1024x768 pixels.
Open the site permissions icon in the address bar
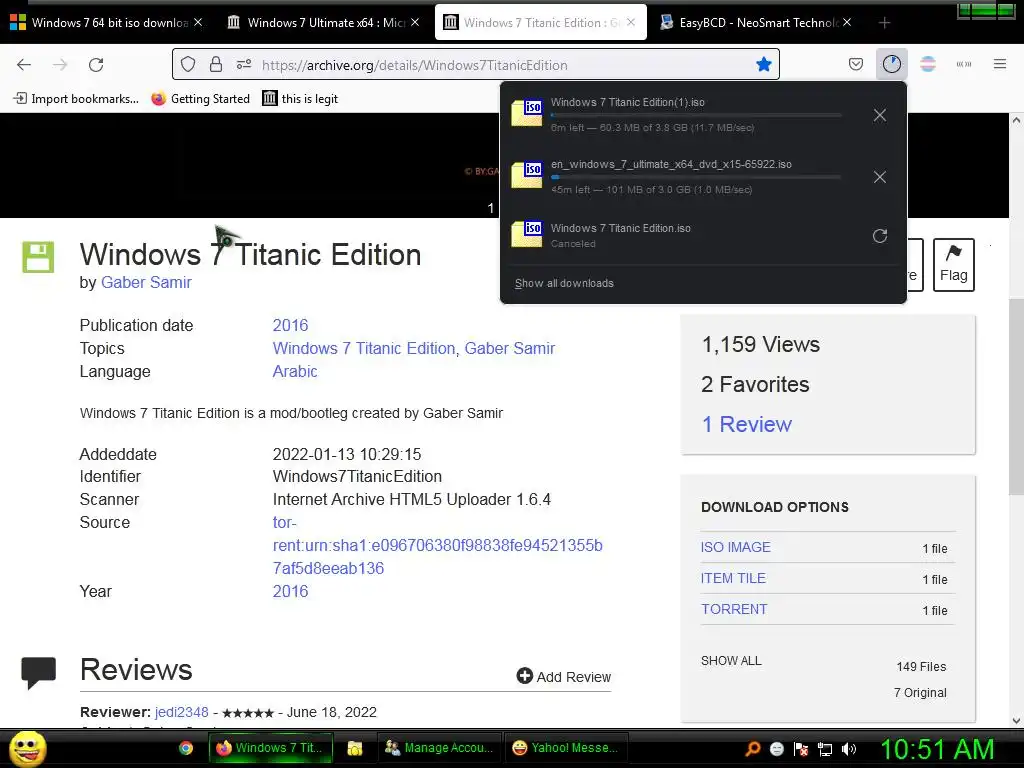click(x=244, y=65)
